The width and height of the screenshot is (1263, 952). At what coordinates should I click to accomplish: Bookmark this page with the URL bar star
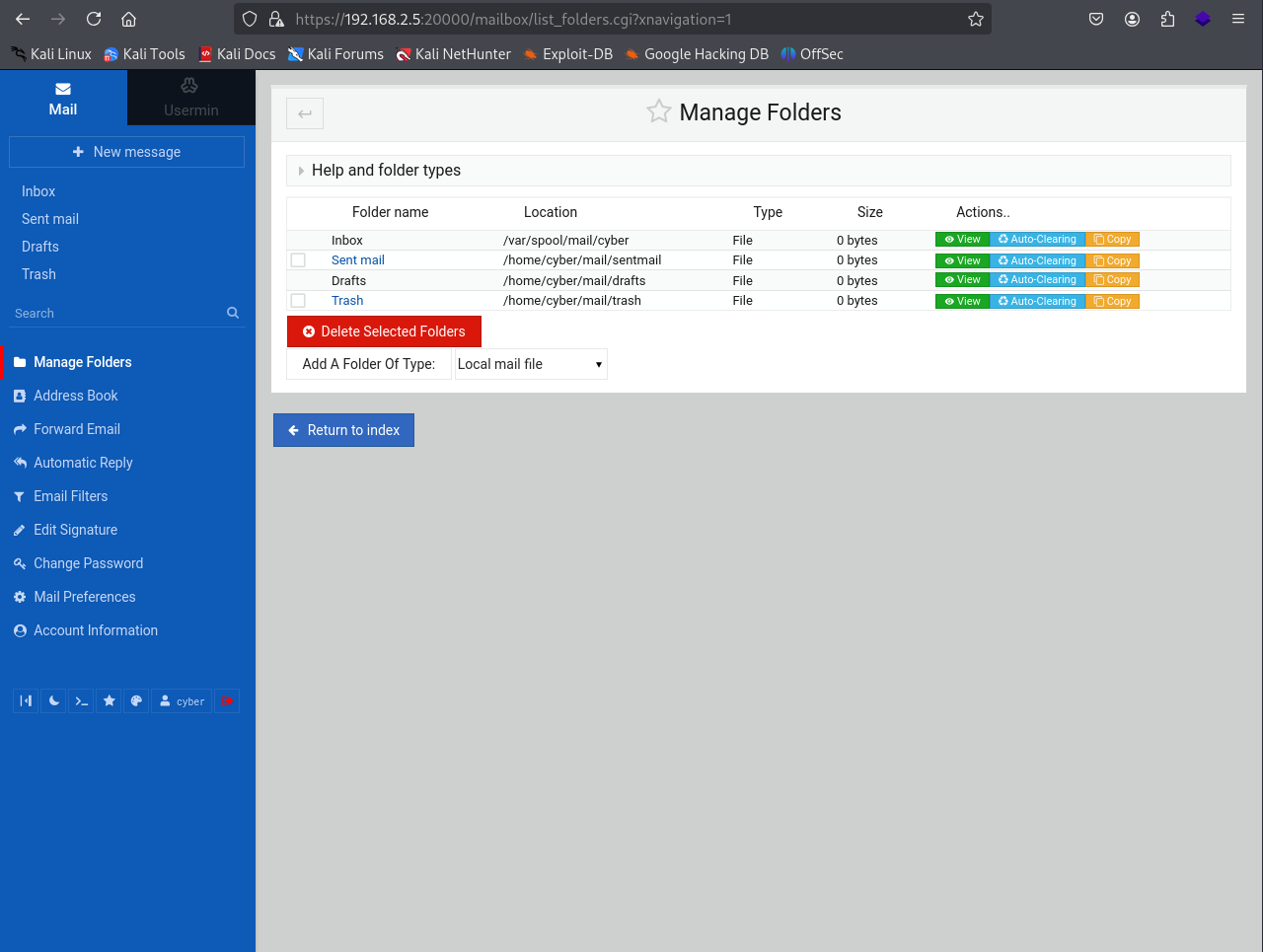(x=976, y=19)
